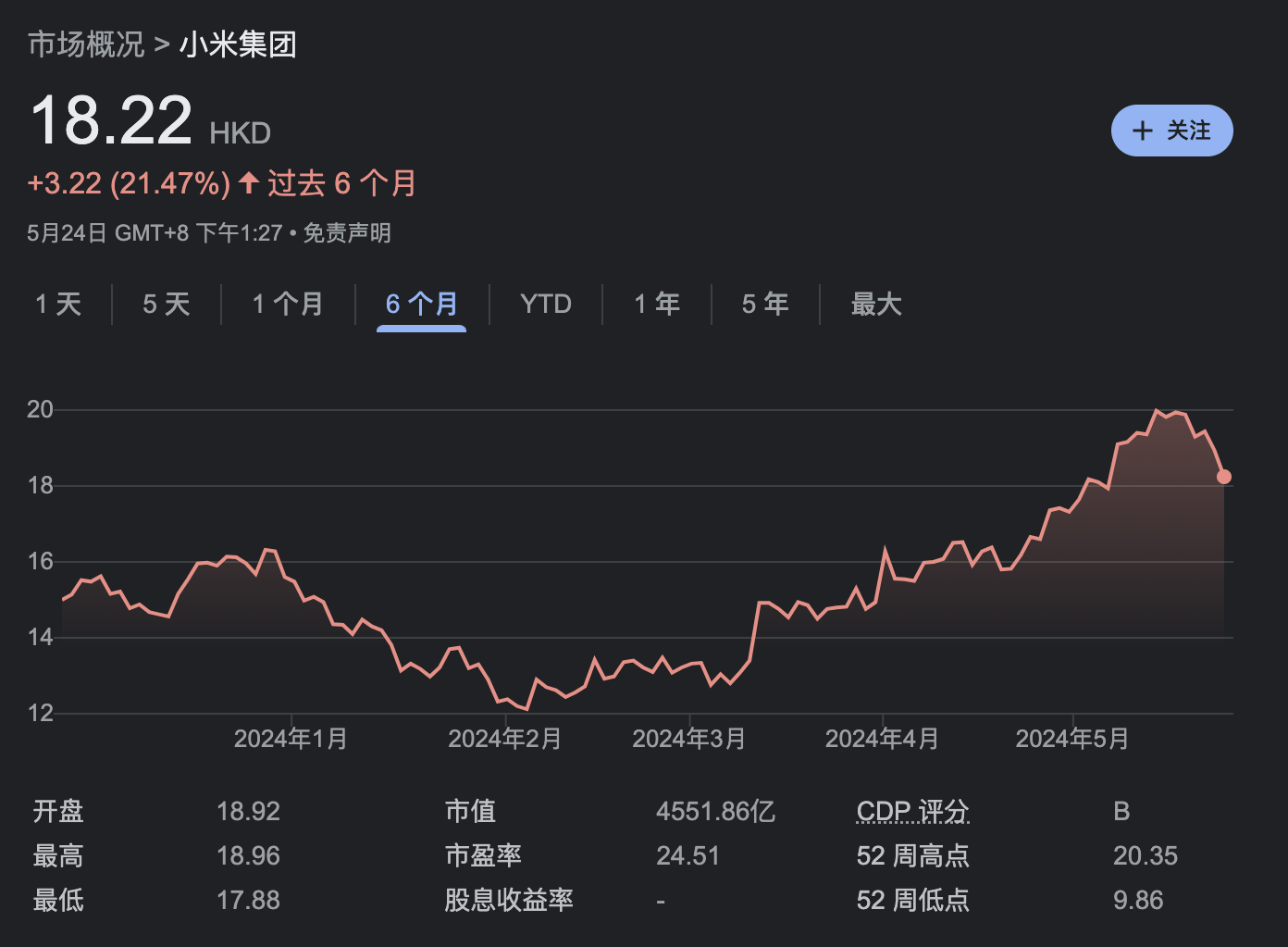Show the 最大 full history range
This screenshot has height=947, width=1288.
pos(875,304)
